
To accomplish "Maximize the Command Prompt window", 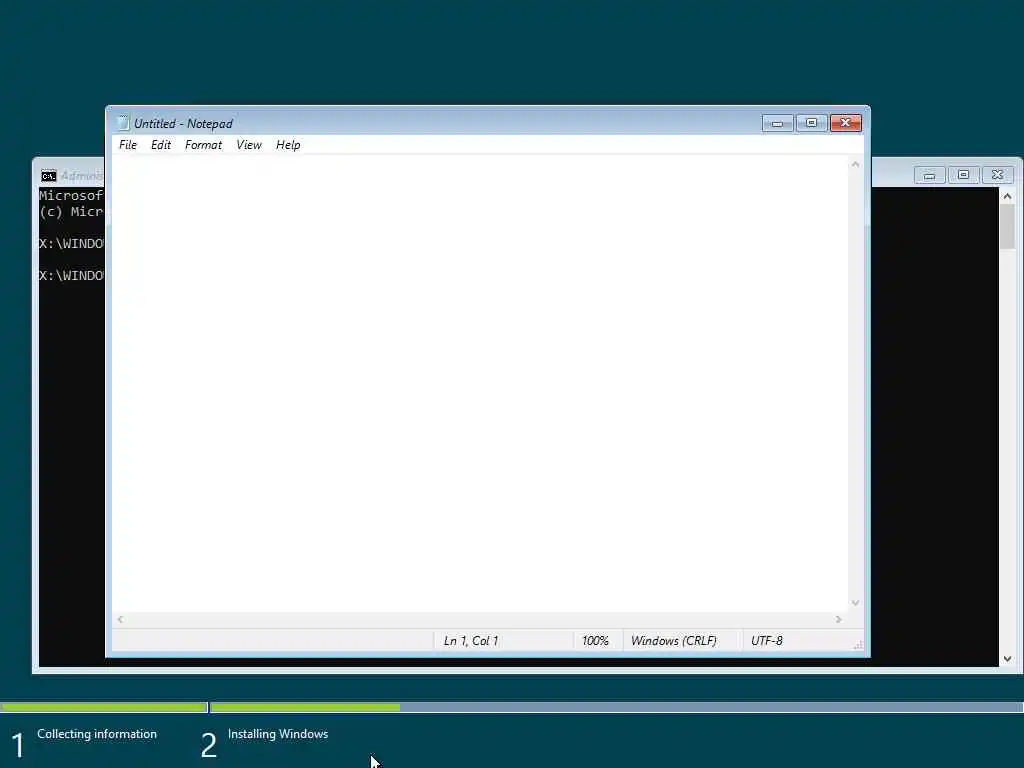I will click(x=963, y=175).
